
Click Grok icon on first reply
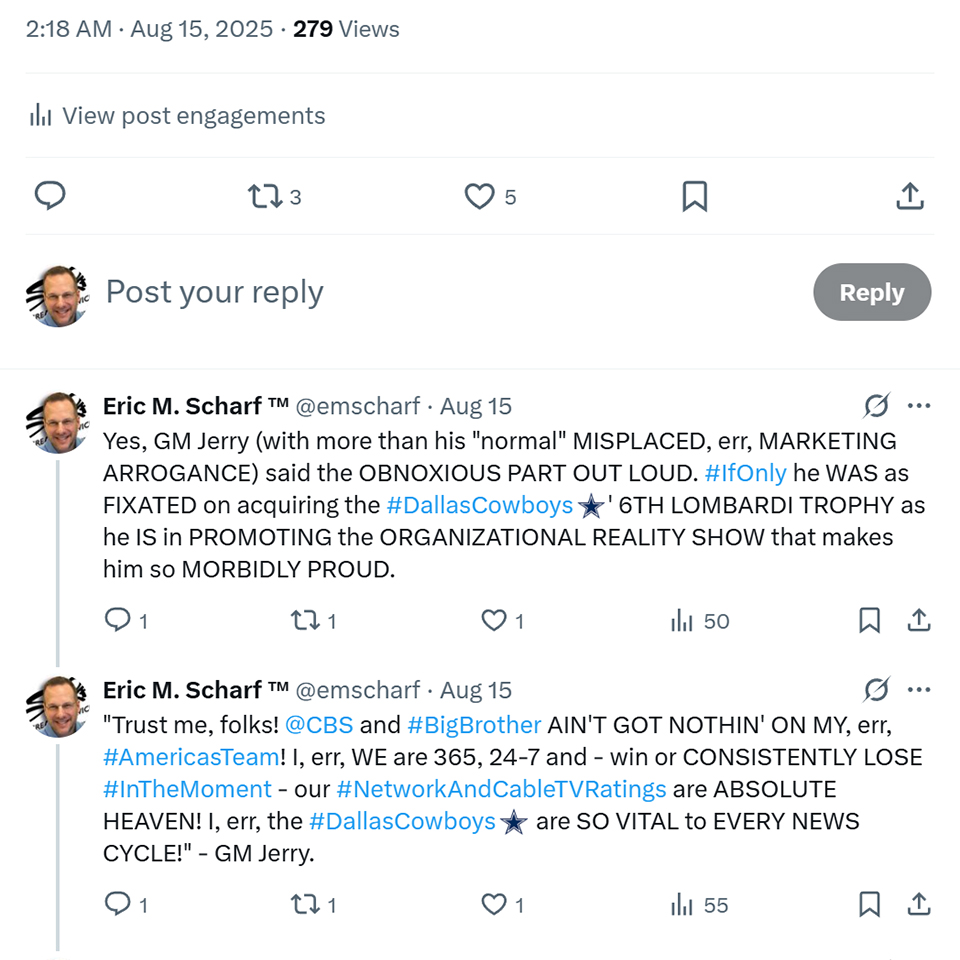876,406
